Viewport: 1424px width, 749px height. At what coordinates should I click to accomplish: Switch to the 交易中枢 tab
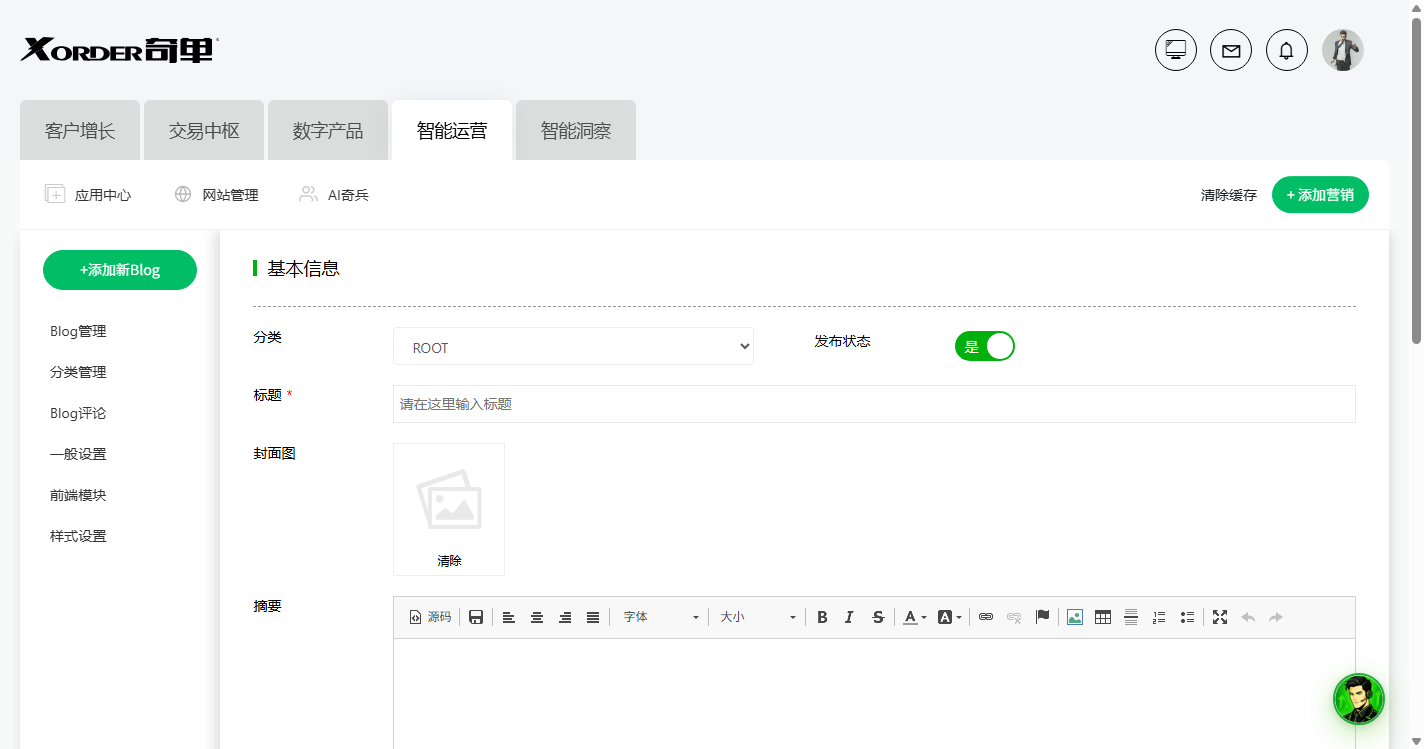point(204,130)
